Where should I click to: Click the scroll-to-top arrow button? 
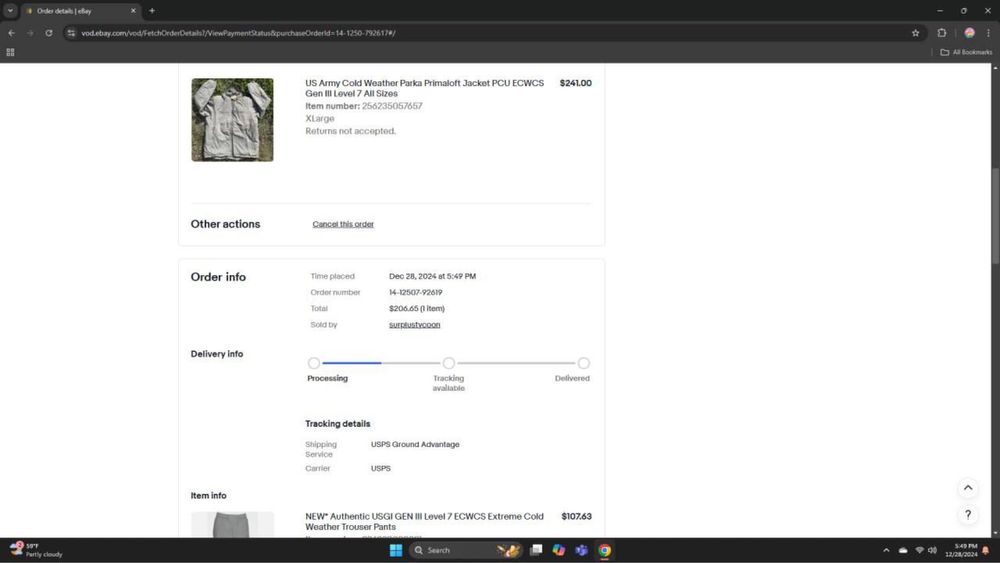968,488
